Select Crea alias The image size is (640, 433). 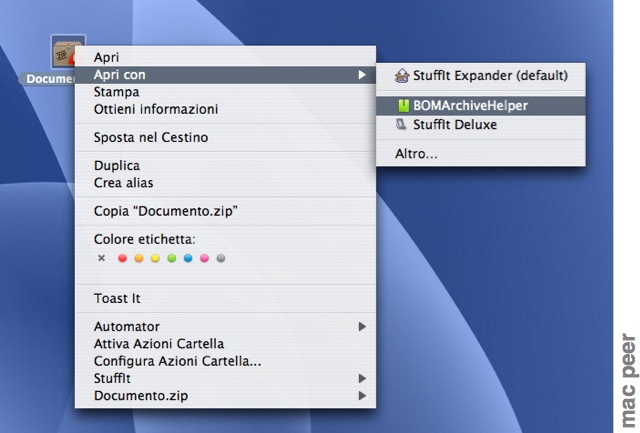tap(225, 182)
